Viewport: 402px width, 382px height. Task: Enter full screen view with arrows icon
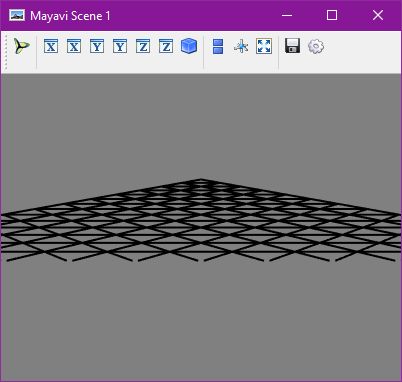click(264, 46)
